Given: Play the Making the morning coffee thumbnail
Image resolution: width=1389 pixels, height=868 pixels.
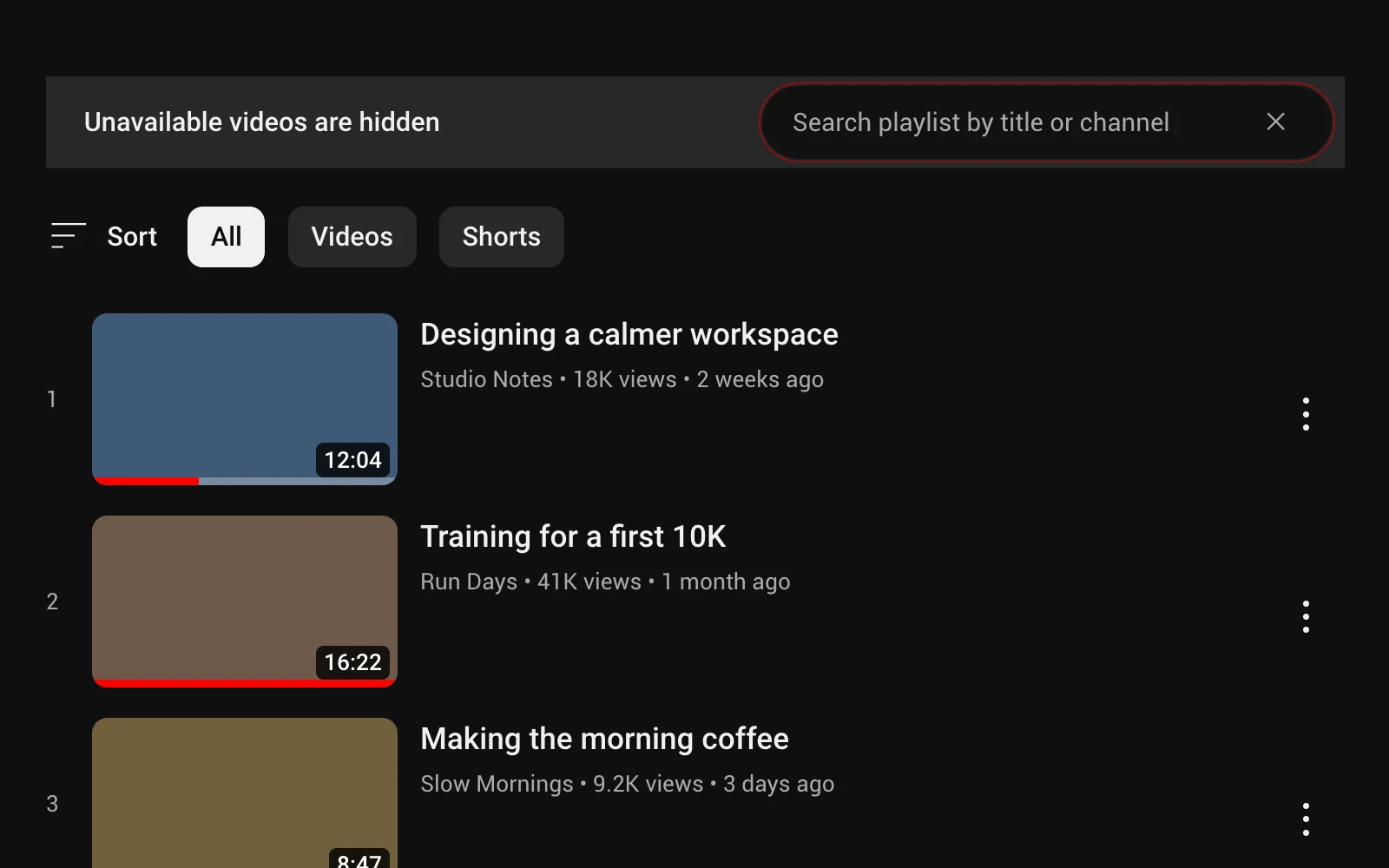Looking at the screenshot, I should pos(245,792).
